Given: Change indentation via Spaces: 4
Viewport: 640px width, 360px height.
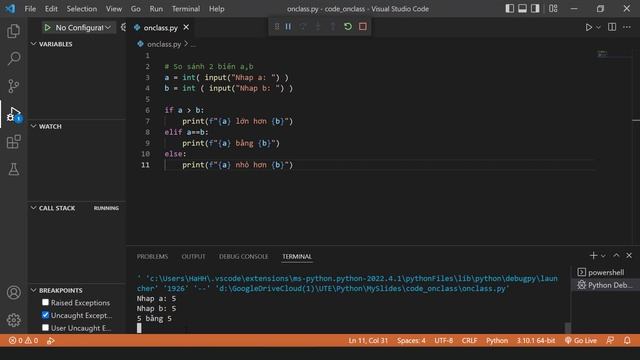Looking at the screenshot, I should pyautogui.click(x=411, y=340).
